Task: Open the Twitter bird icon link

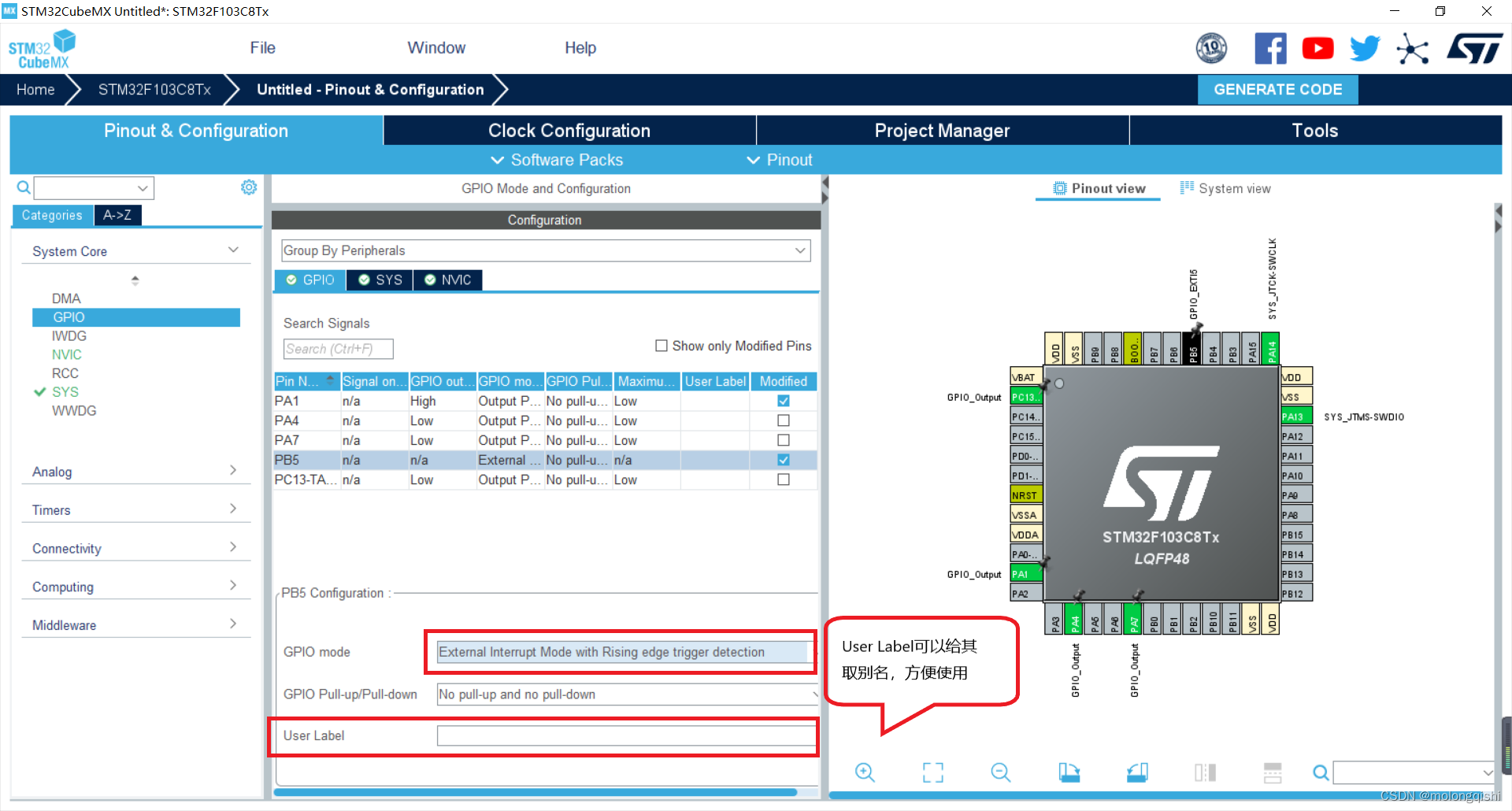Action: 1365,49
